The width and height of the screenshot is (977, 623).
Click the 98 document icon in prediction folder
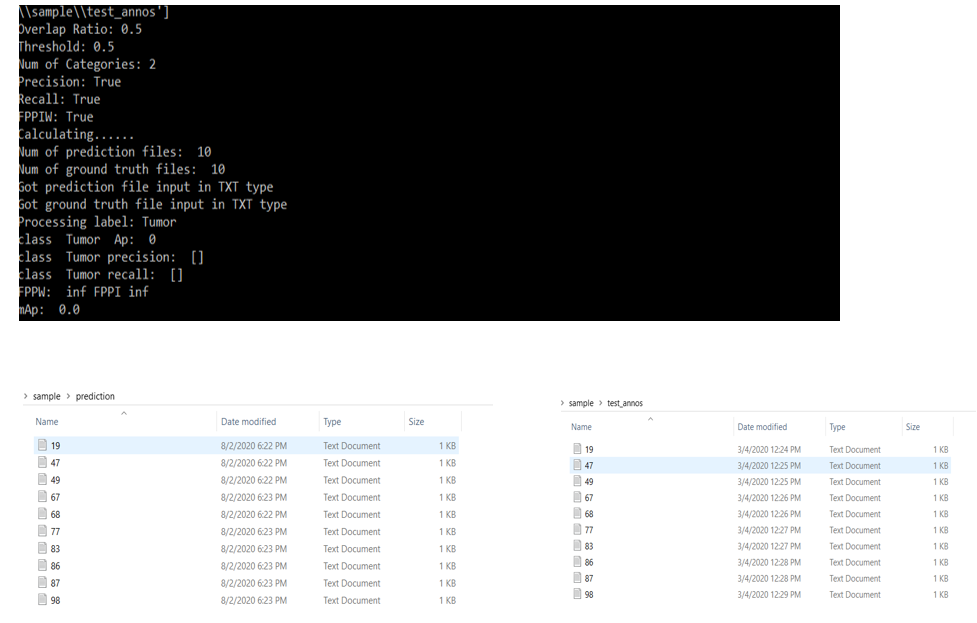click(42, 600)
